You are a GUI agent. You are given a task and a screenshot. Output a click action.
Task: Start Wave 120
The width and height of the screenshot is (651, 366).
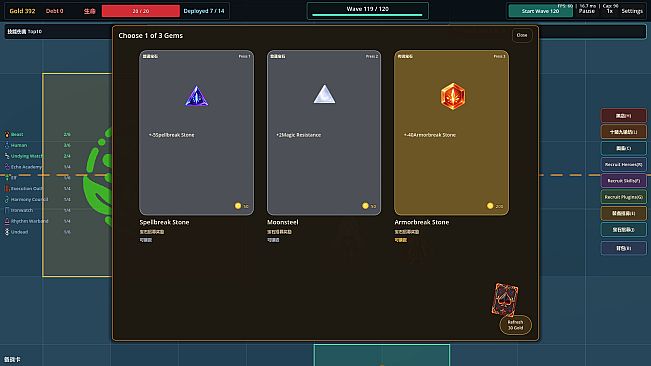[x=541, y=11]
